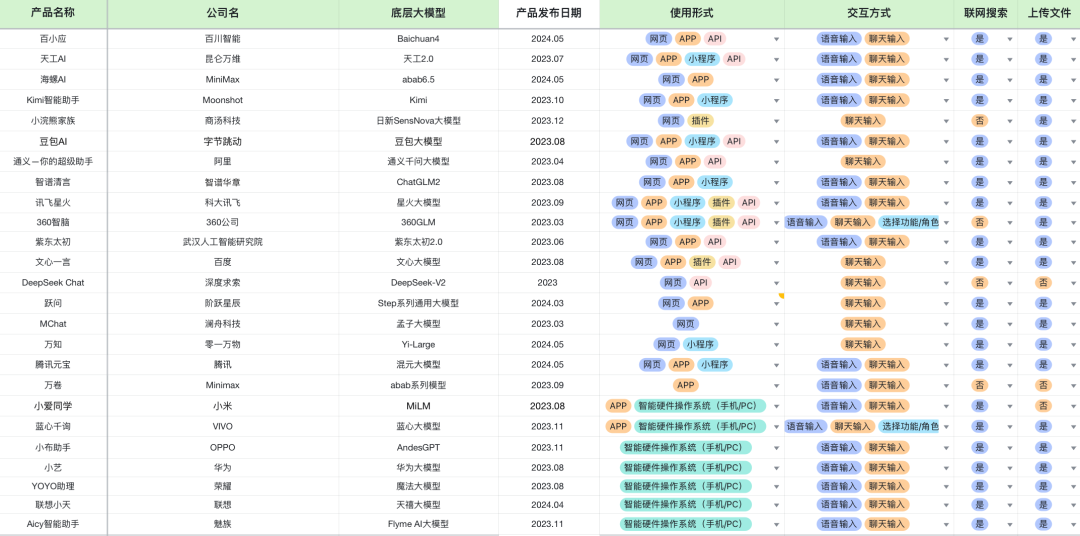1080x536 pixels.
Task: Select the AndesGPT model cell
Action: 418,447
